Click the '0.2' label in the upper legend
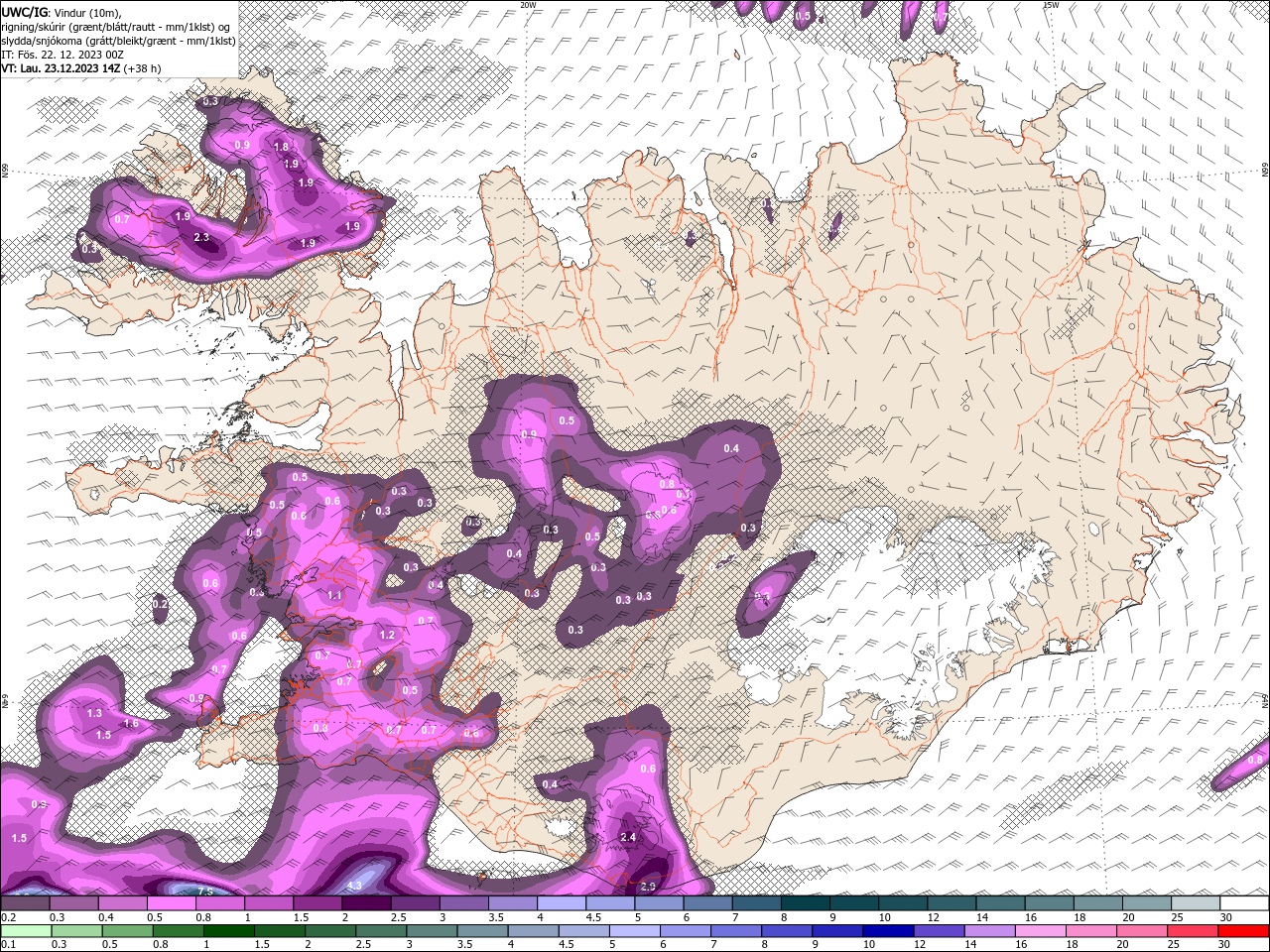1270x952 pixels. (8, 917)
